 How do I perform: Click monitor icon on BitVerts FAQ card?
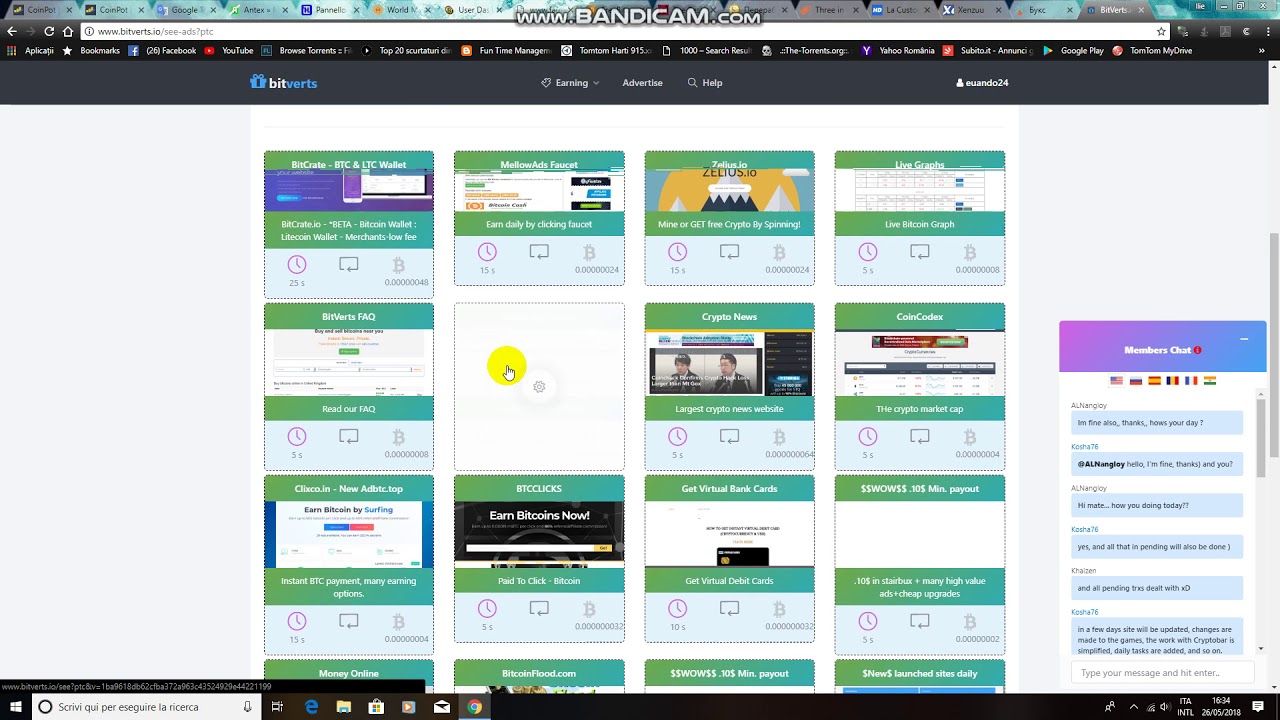pyautogui.click(x=348, y=436)
